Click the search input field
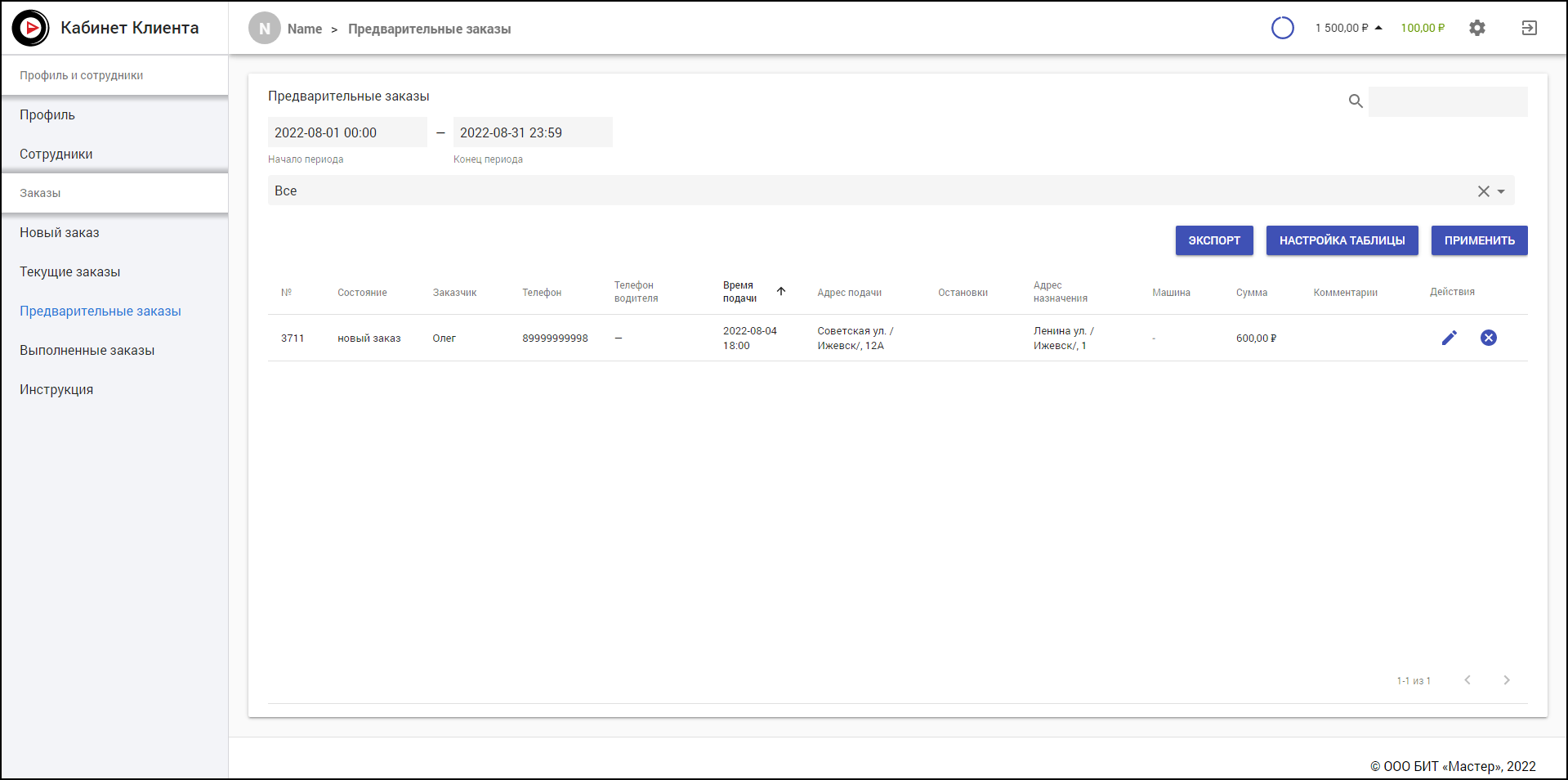The image size is (1568, 780). click(x=1447, y=102)
